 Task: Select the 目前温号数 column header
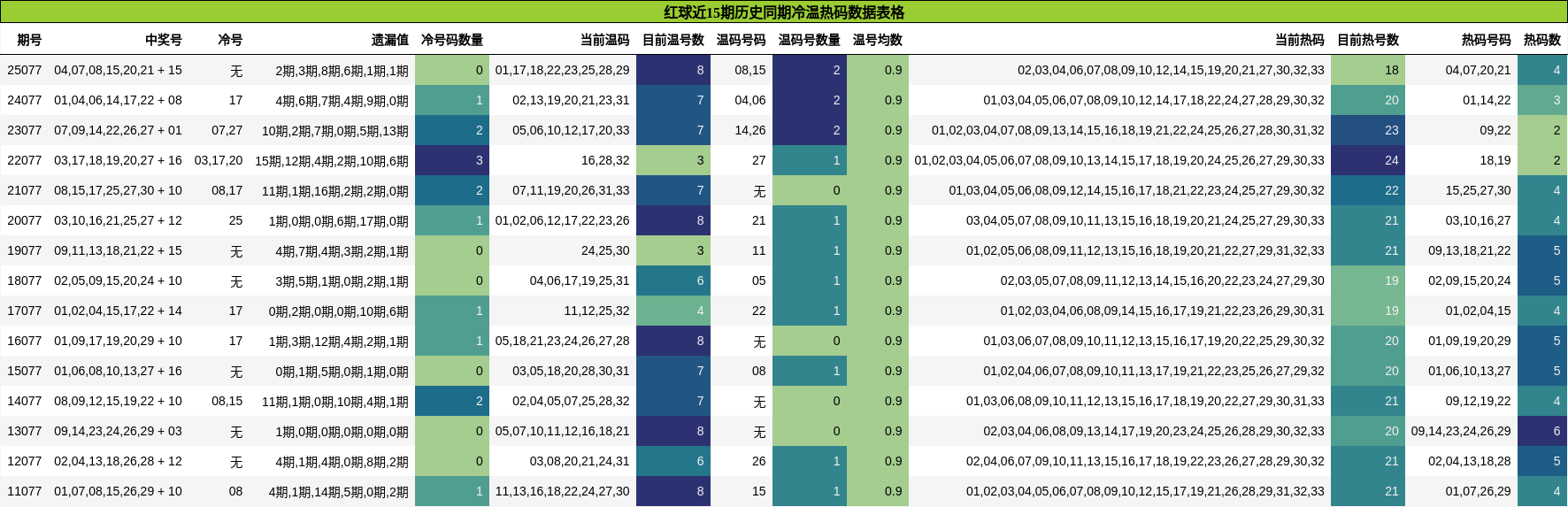673,40
